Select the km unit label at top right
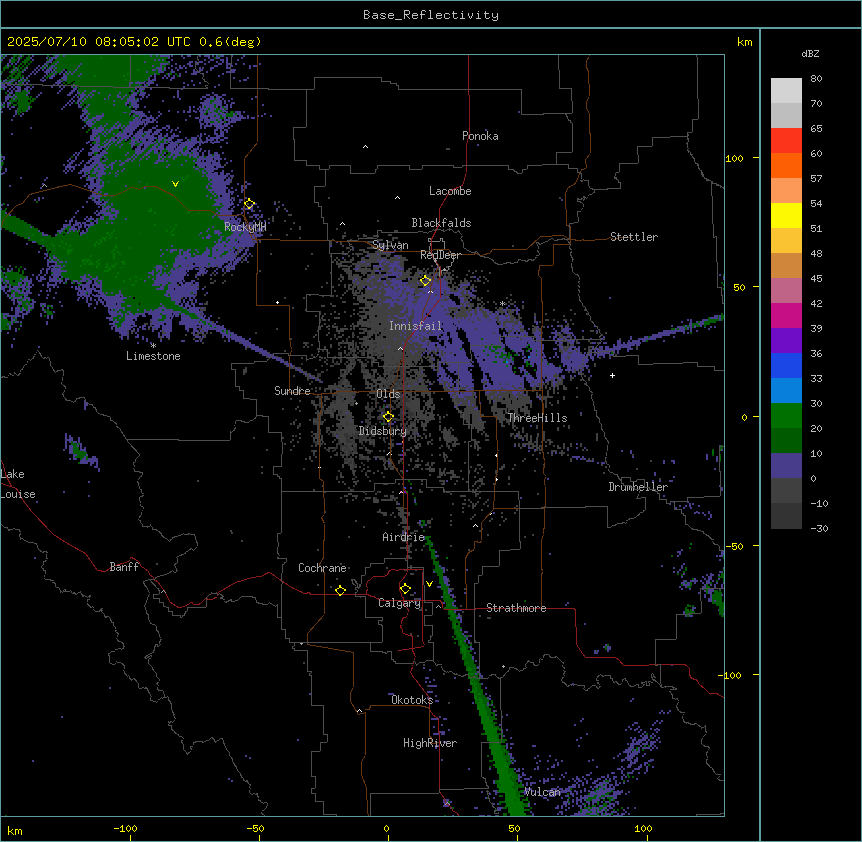 [744, 42]
